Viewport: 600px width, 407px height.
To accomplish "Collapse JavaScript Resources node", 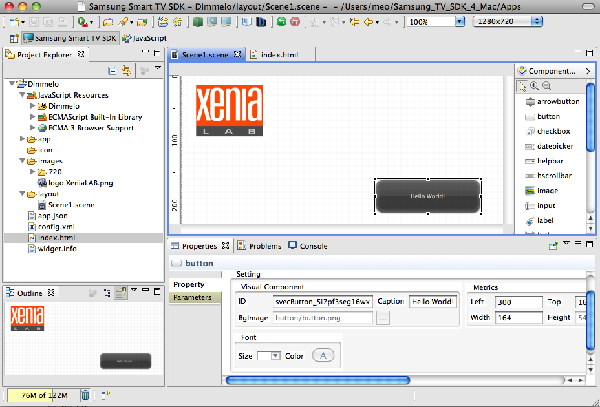I will 22,95.
